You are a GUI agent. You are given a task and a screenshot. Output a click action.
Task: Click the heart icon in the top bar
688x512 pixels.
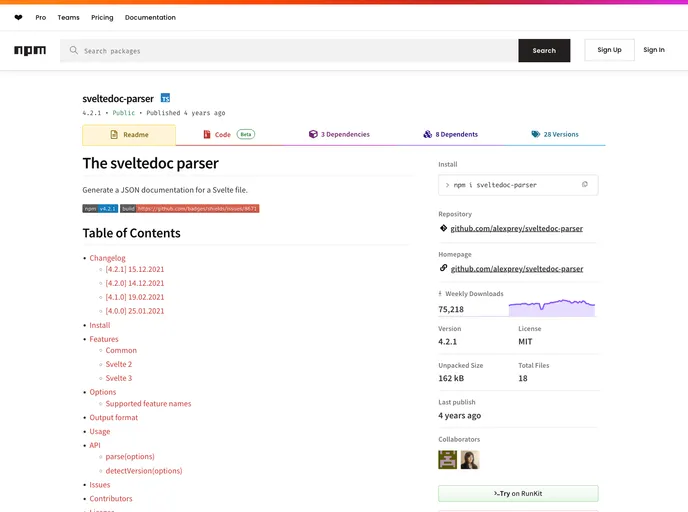18,18
